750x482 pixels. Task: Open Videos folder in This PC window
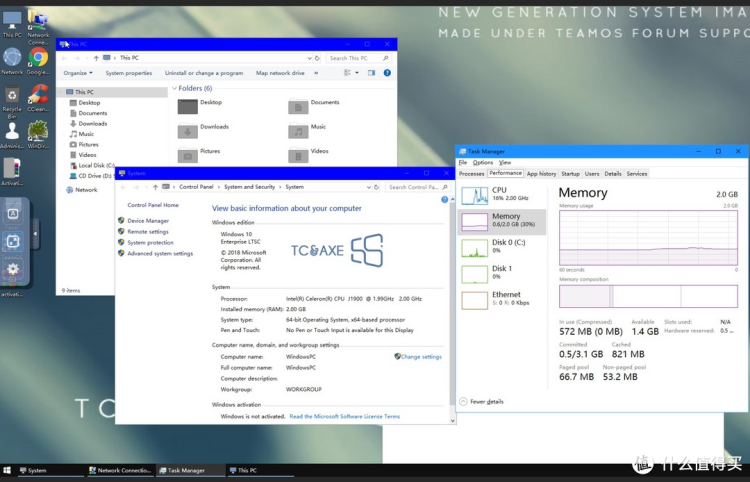point(309,155)
